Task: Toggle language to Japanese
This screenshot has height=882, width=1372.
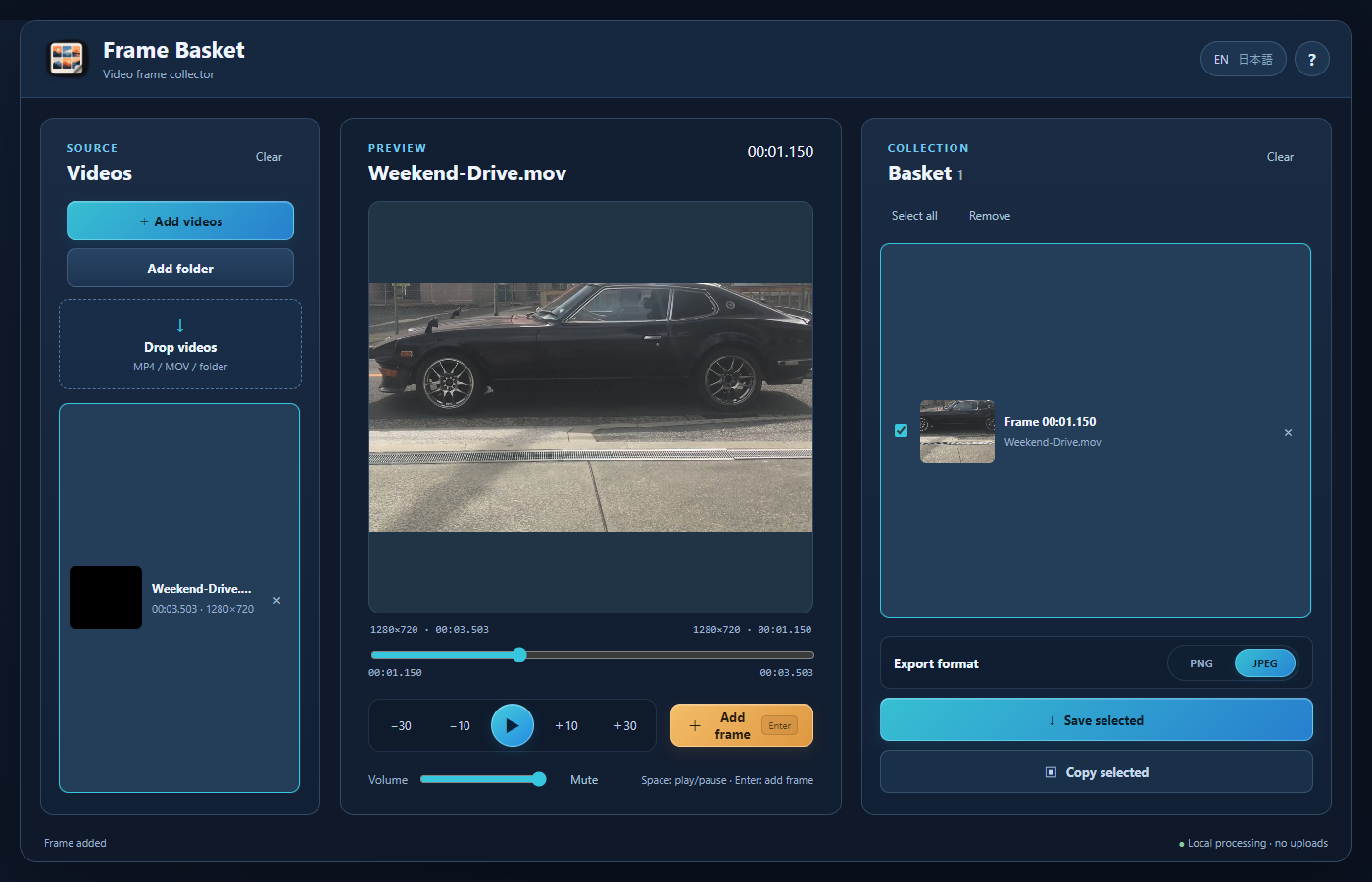Action: pos(1255,59)
